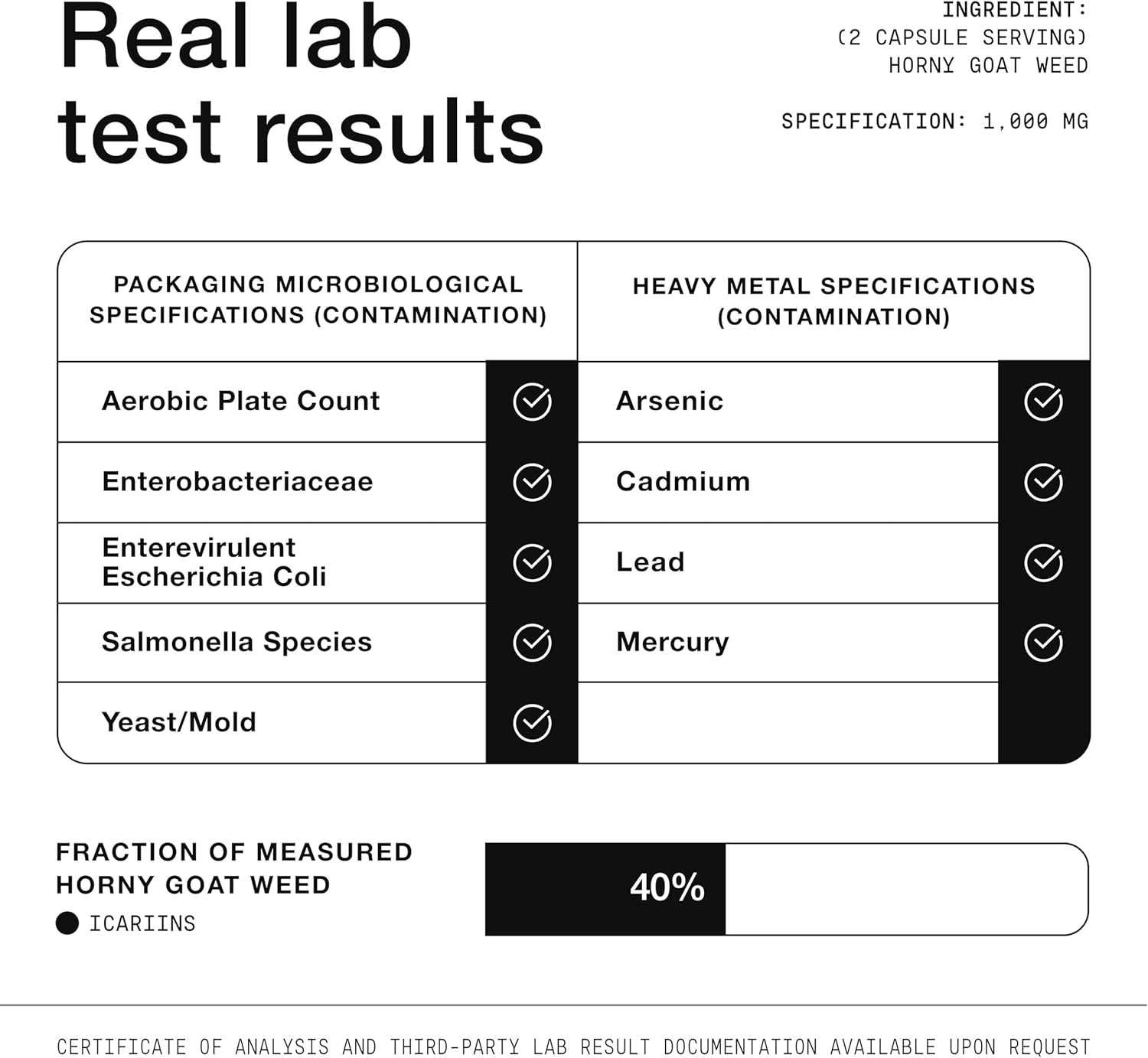Screen dimensions: 1148x1058
Task: Click the Mercury row label
Action: (672, 642)
